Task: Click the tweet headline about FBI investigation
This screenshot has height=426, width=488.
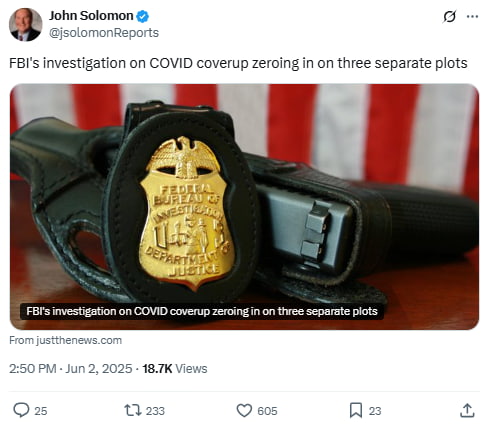Action: (x=238, y=63)
